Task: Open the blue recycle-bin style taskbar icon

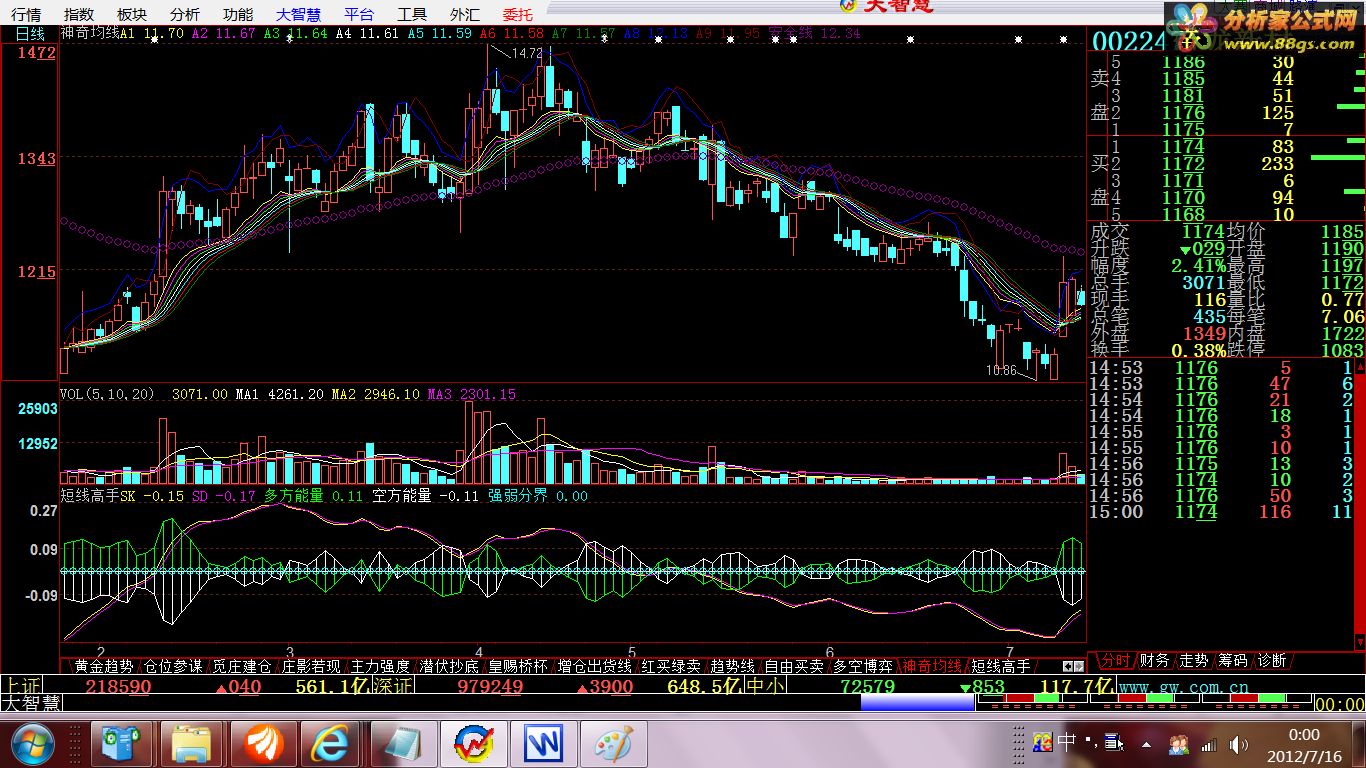Action: tap(121, 744)
